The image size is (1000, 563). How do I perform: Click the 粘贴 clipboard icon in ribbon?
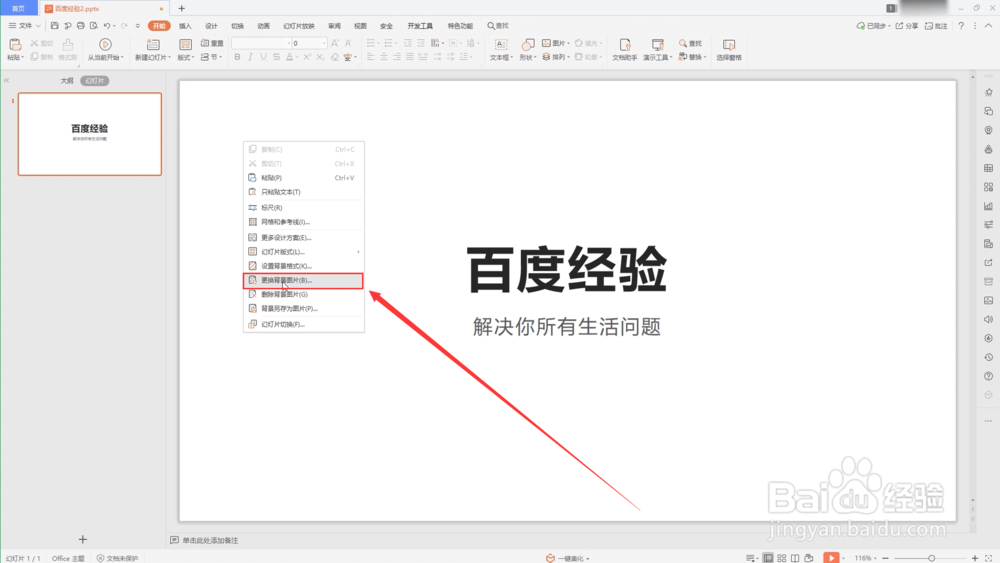pos(15,44)
